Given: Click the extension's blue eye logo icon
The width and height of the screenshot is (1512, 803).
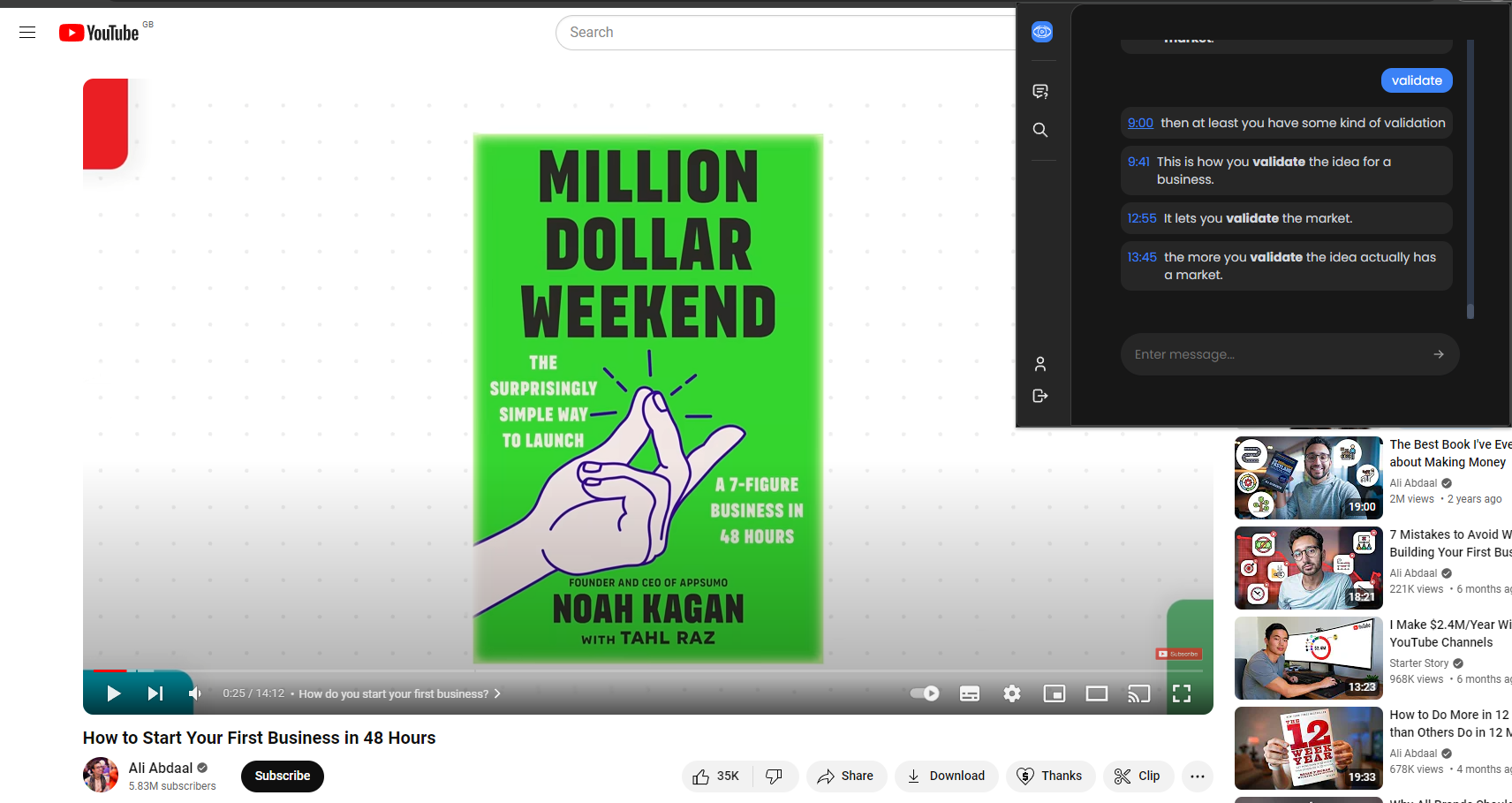Looking at the screenshot, I should 1042,32.
